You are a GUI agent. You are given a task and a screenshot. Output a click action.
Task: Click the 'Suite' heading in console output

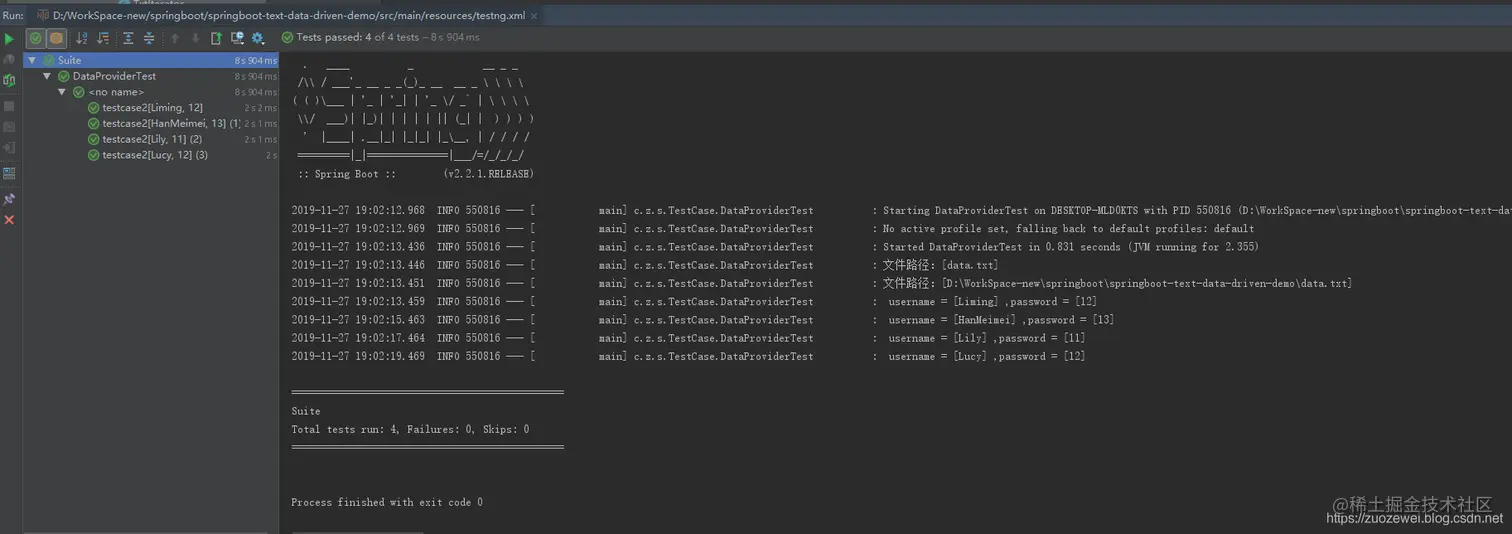(306, 411)
